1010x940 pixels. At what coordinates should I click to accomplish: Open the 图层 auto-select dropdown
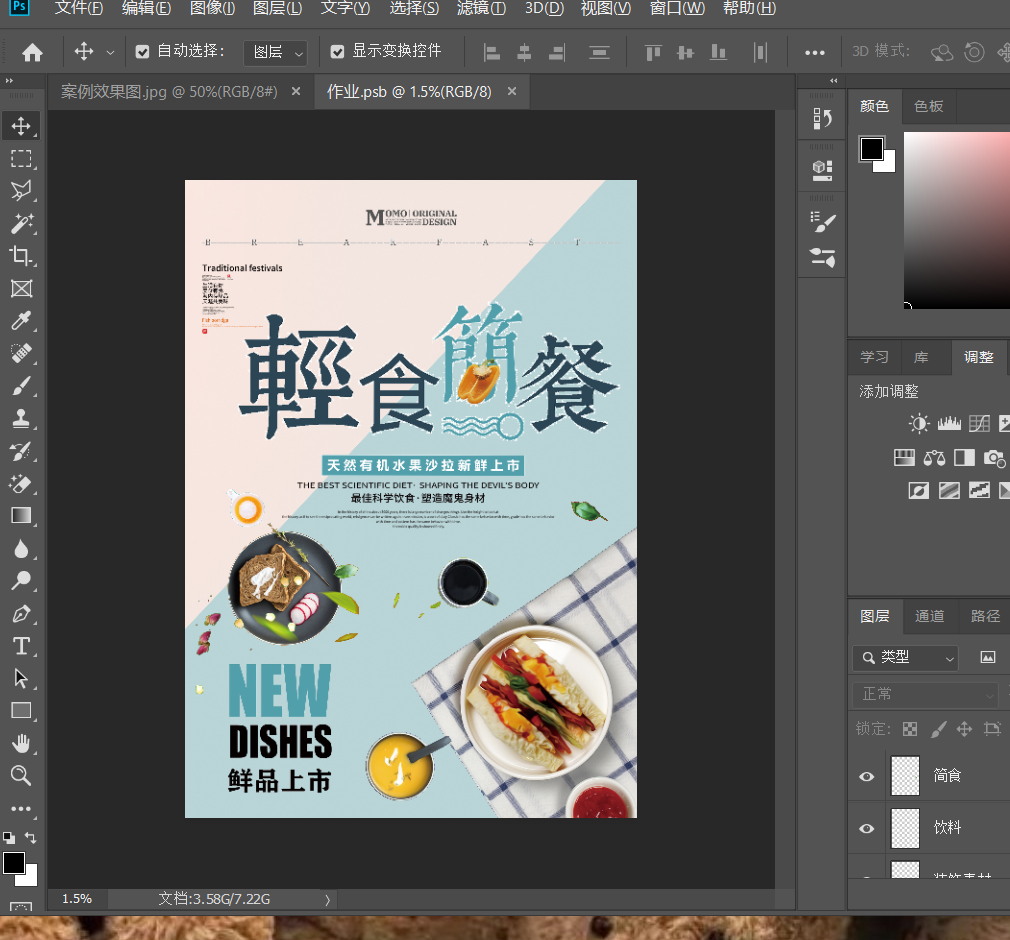tap(278, 52)
